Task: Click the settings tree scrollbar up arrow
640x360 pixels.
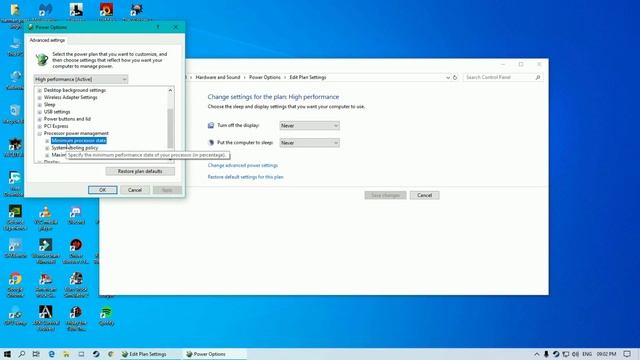Action: tap(170, 90)
